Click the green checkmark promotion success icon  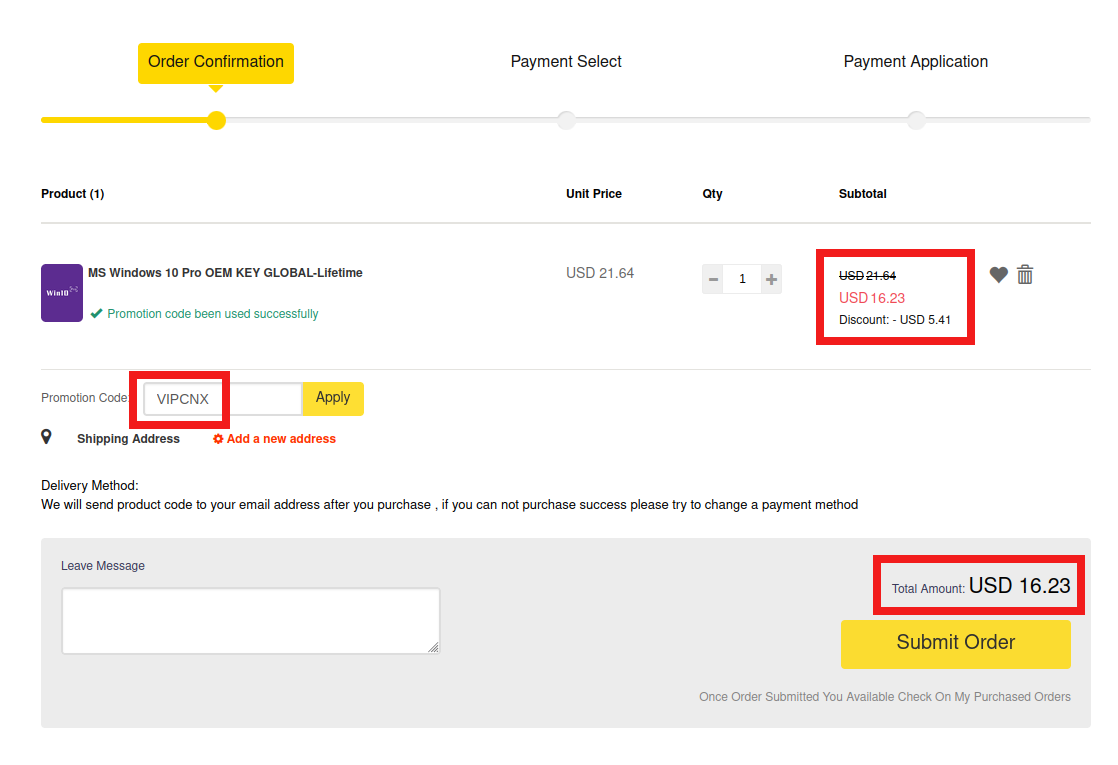[96, 314]
